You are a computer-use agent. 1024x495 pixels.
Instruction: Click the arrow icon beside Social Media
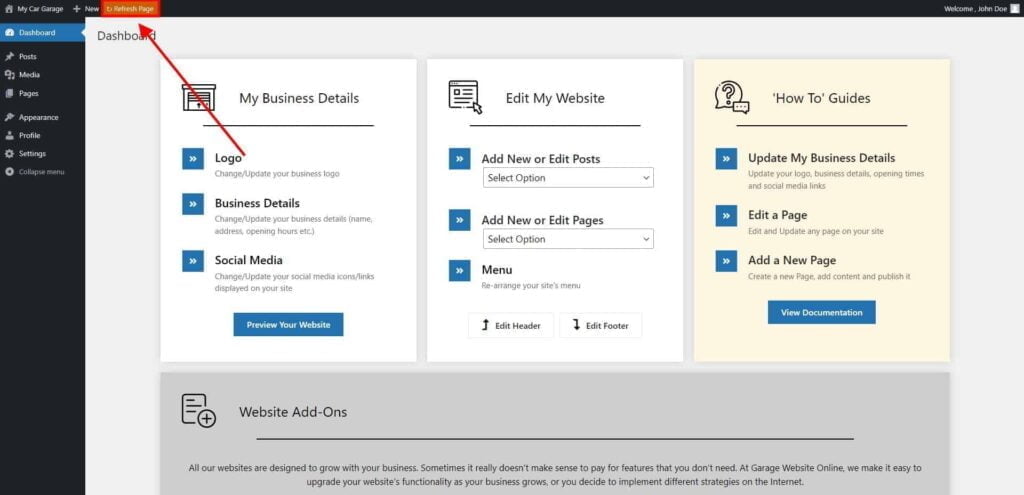(193, 261)
